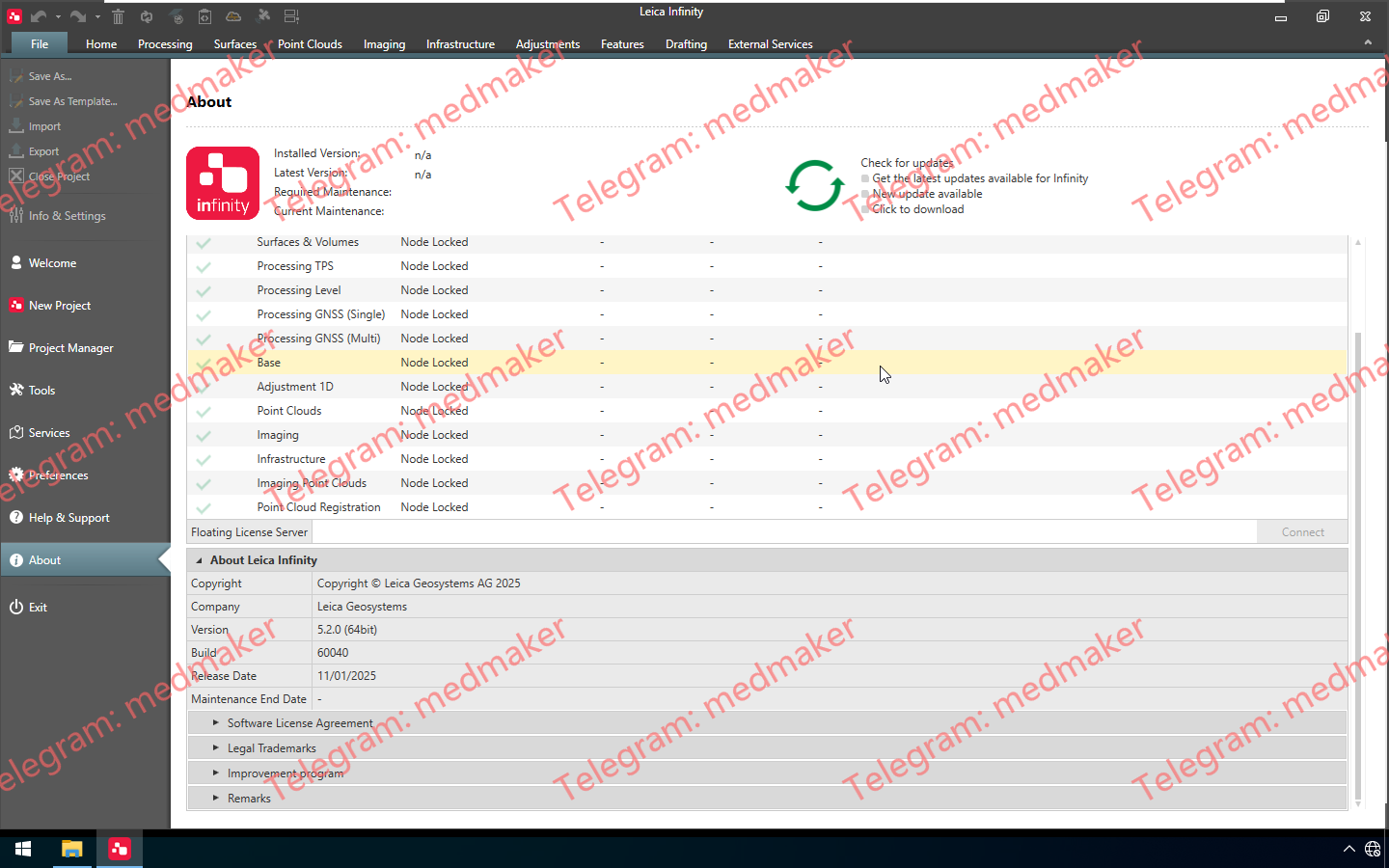The width and height of the screenshot is (1389, 868).
Task: Click 'New update available' text
Action: (x=927, y=194)
